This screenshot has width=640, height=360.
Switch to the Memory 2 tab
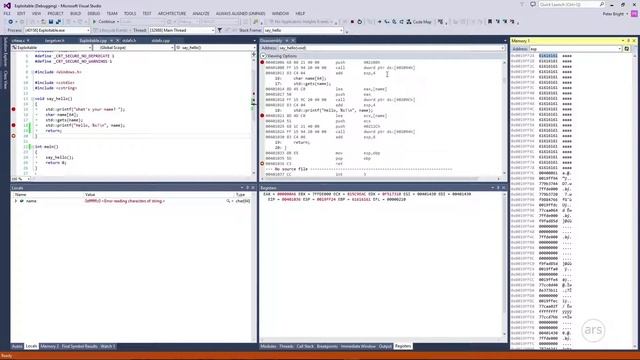49,347
